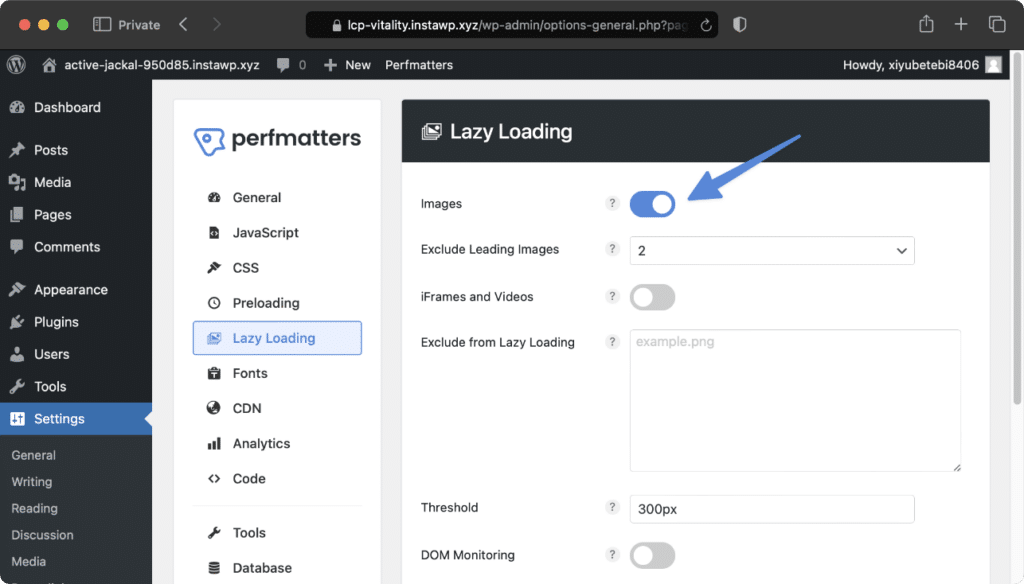
Task: Show Safari sidebar icon
Action: click(102, 25)
